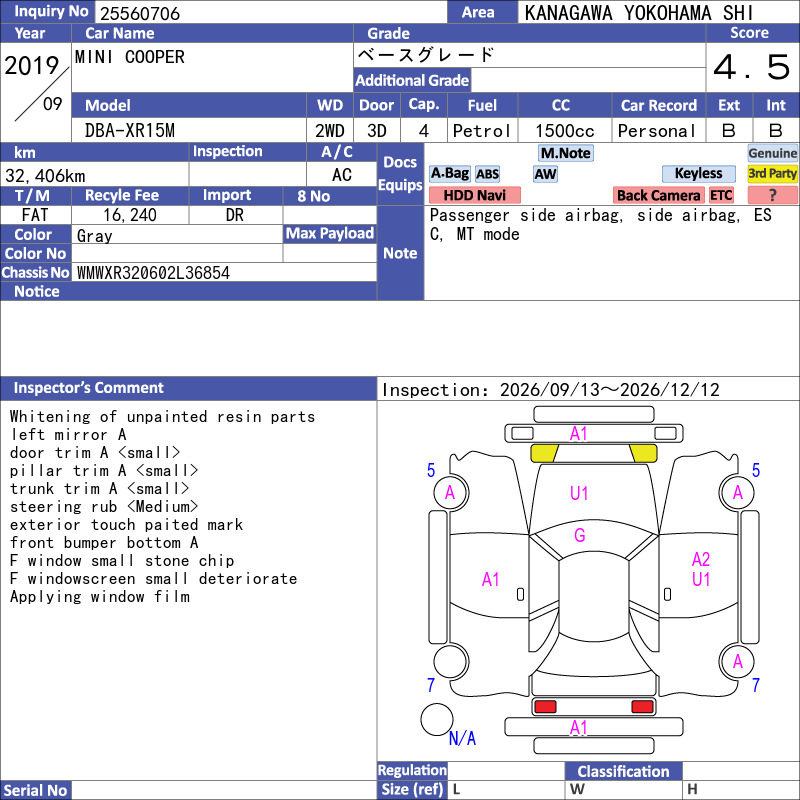Select the HDD Navi badge
This screenshot has height=800, width=800.
474,195
